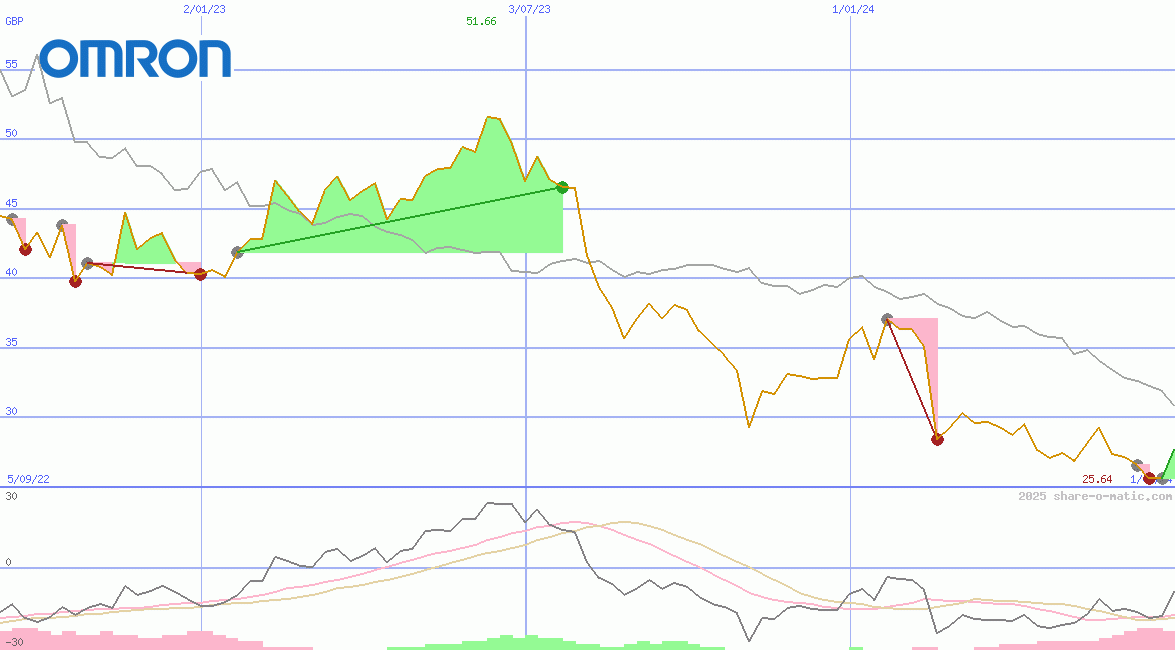
Task: Click the green marker ending the long green trend line
Action: [x=562, y=187]
